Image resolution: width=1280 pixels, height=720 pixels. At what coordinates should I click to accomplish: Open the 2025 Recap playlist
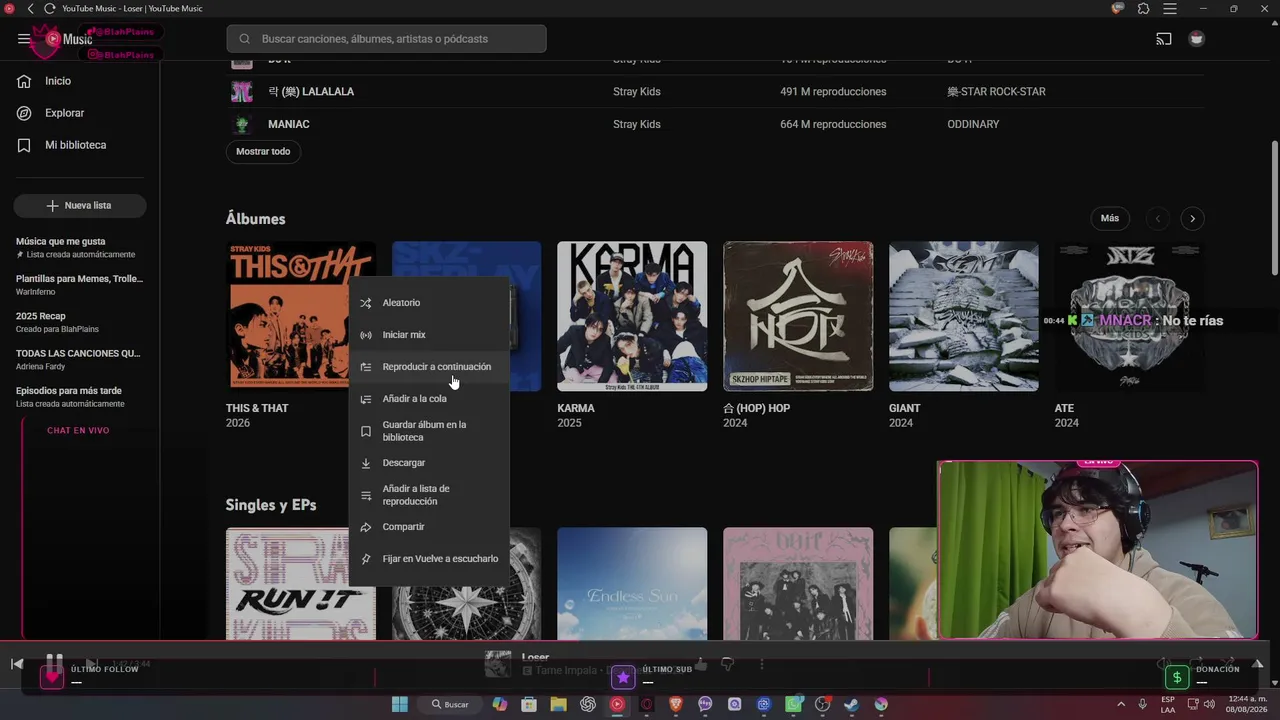click(80, 322)
